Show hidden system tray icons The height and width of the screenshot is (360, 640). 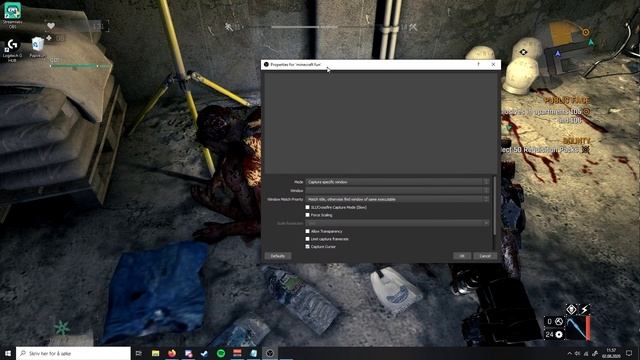pyautogui.click(x=570, y=353)
